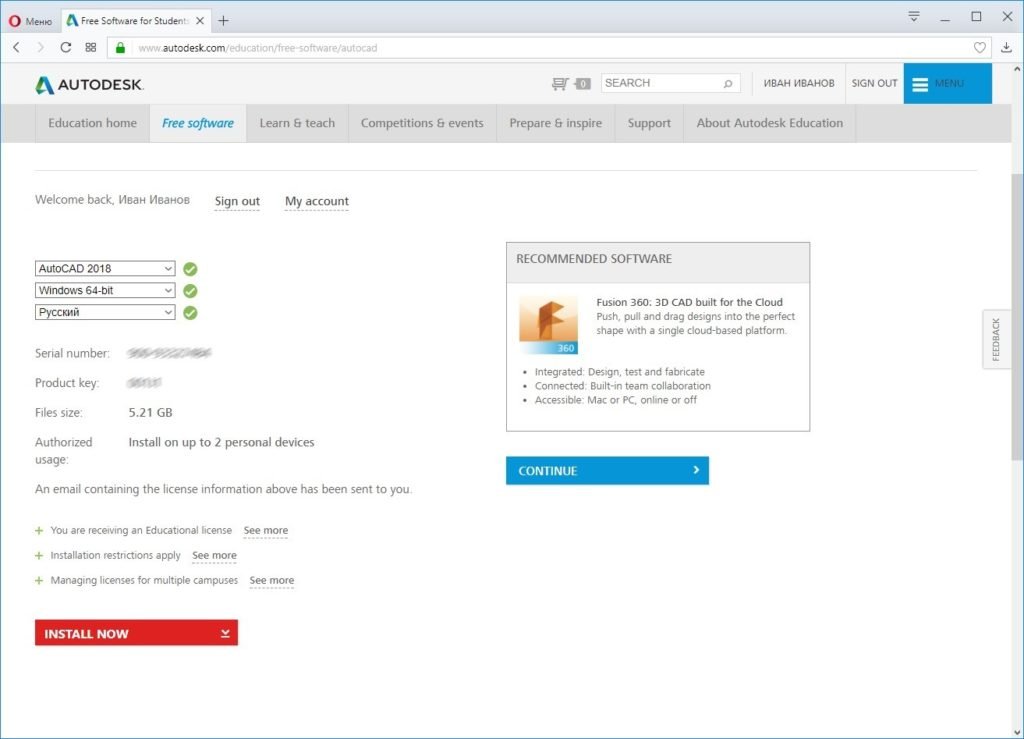Open the Opera menu button
Image resolution: width=1024 pixels, height=739 pixels.
(30, 21)
